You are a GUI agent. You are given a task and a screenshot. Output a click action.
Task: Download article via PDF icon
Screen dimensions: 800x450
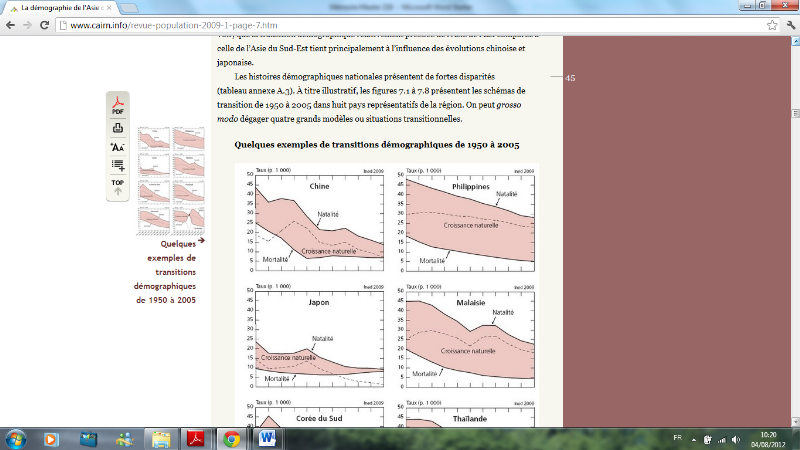(x=118, y=106)
